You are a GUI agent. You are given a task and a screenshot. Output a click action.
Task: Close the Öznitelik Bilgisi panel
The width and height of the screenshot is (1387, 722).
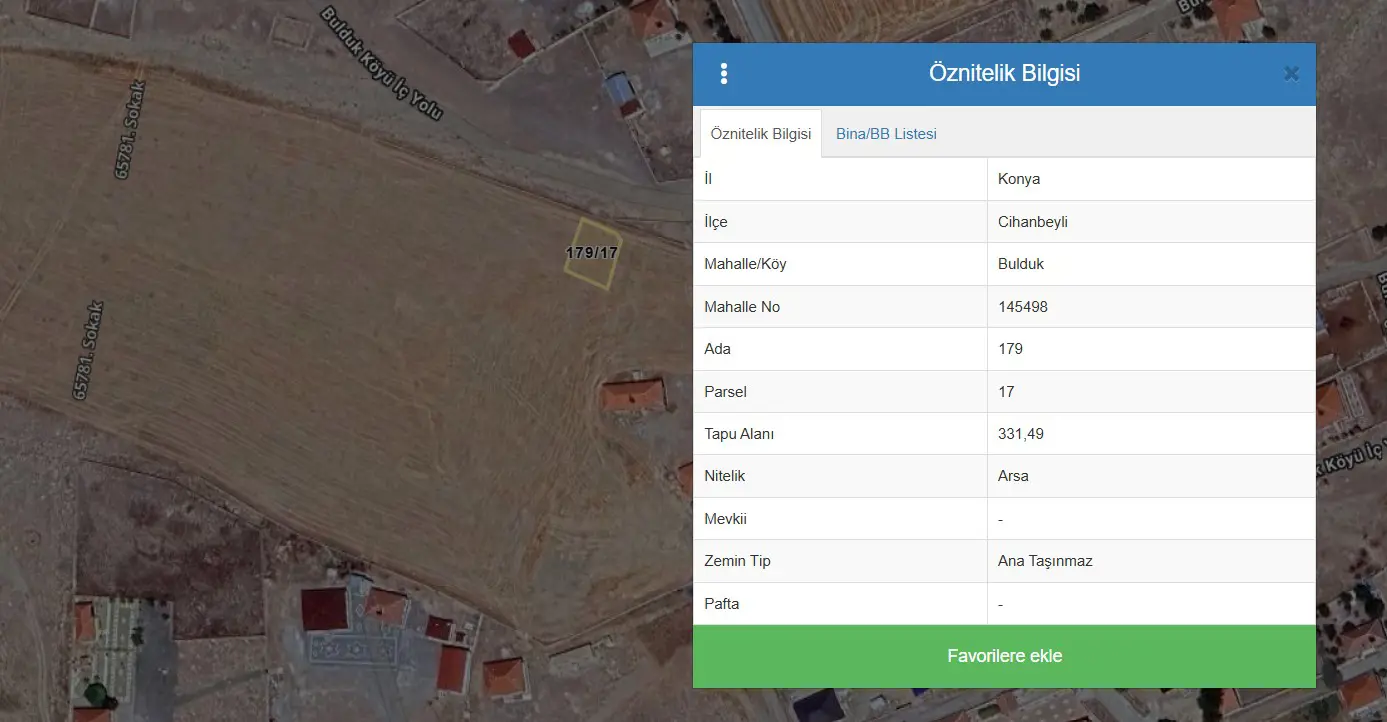tap(1291, 74)
